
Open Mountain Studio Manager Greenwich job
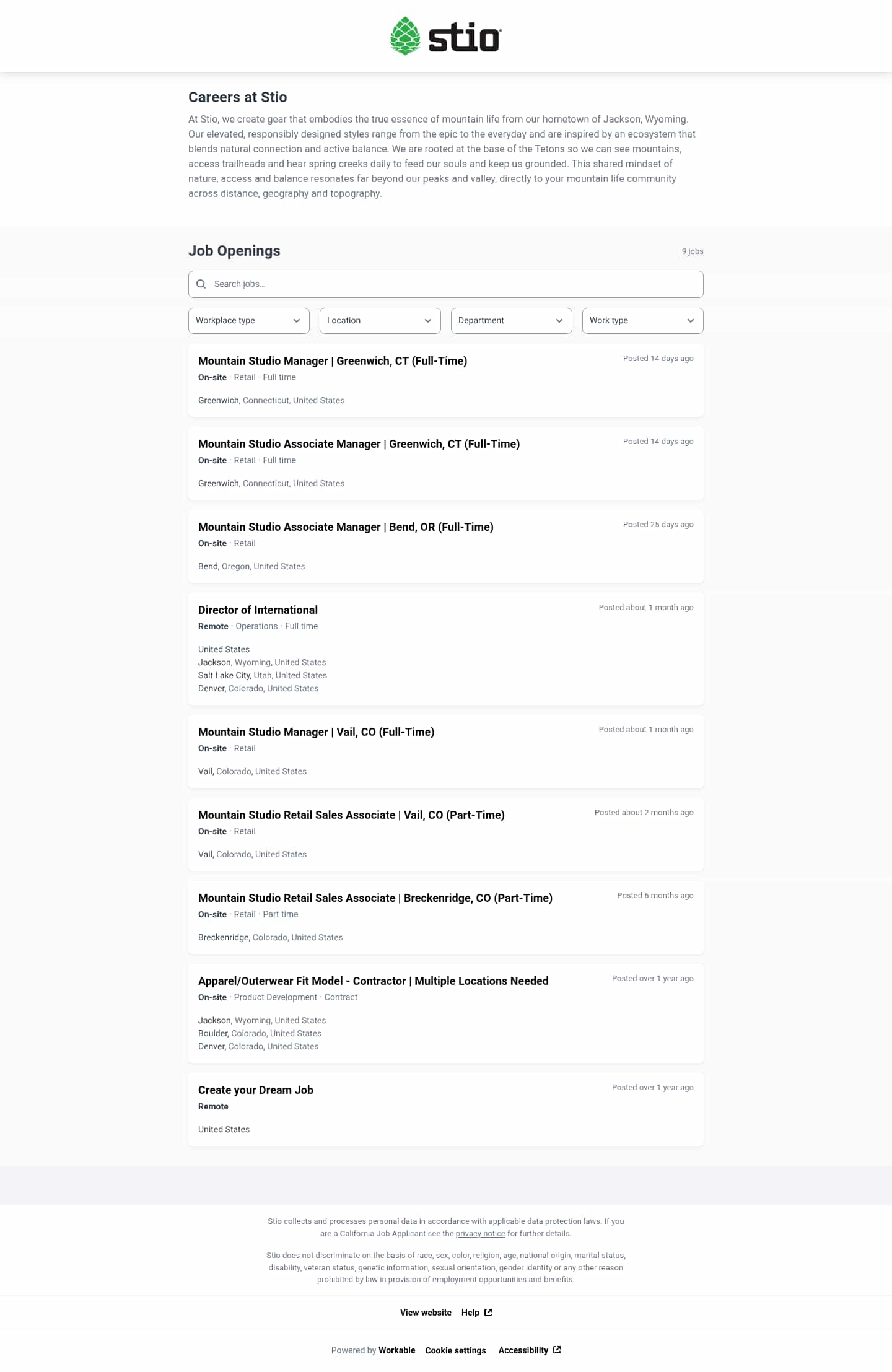(333, 361)
